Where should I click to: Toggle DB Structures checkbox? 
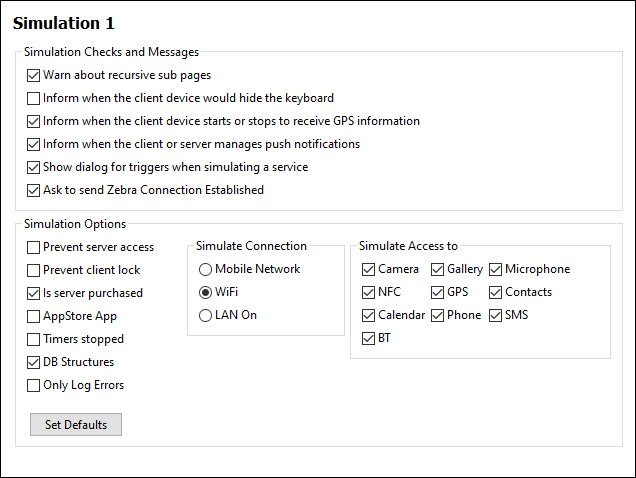pyautogui.click(x=34, y=362)
